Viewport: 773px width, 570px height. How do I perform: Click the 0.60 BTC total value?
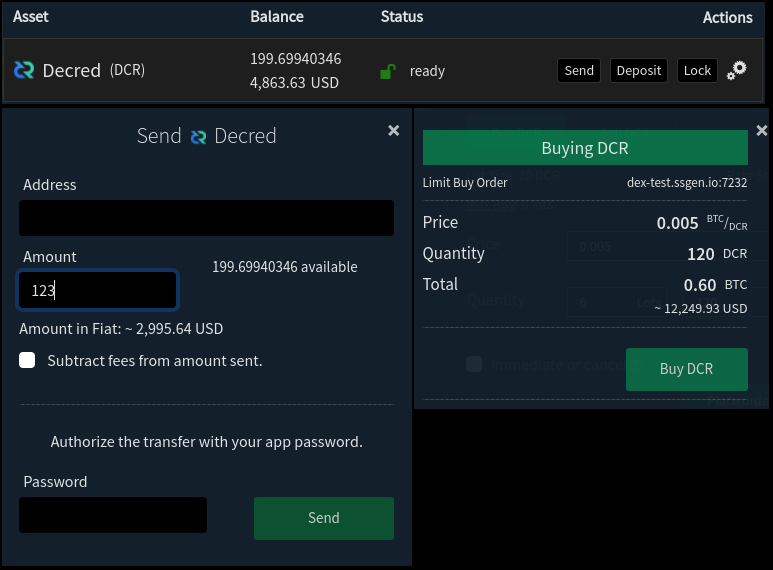point(715,285)
